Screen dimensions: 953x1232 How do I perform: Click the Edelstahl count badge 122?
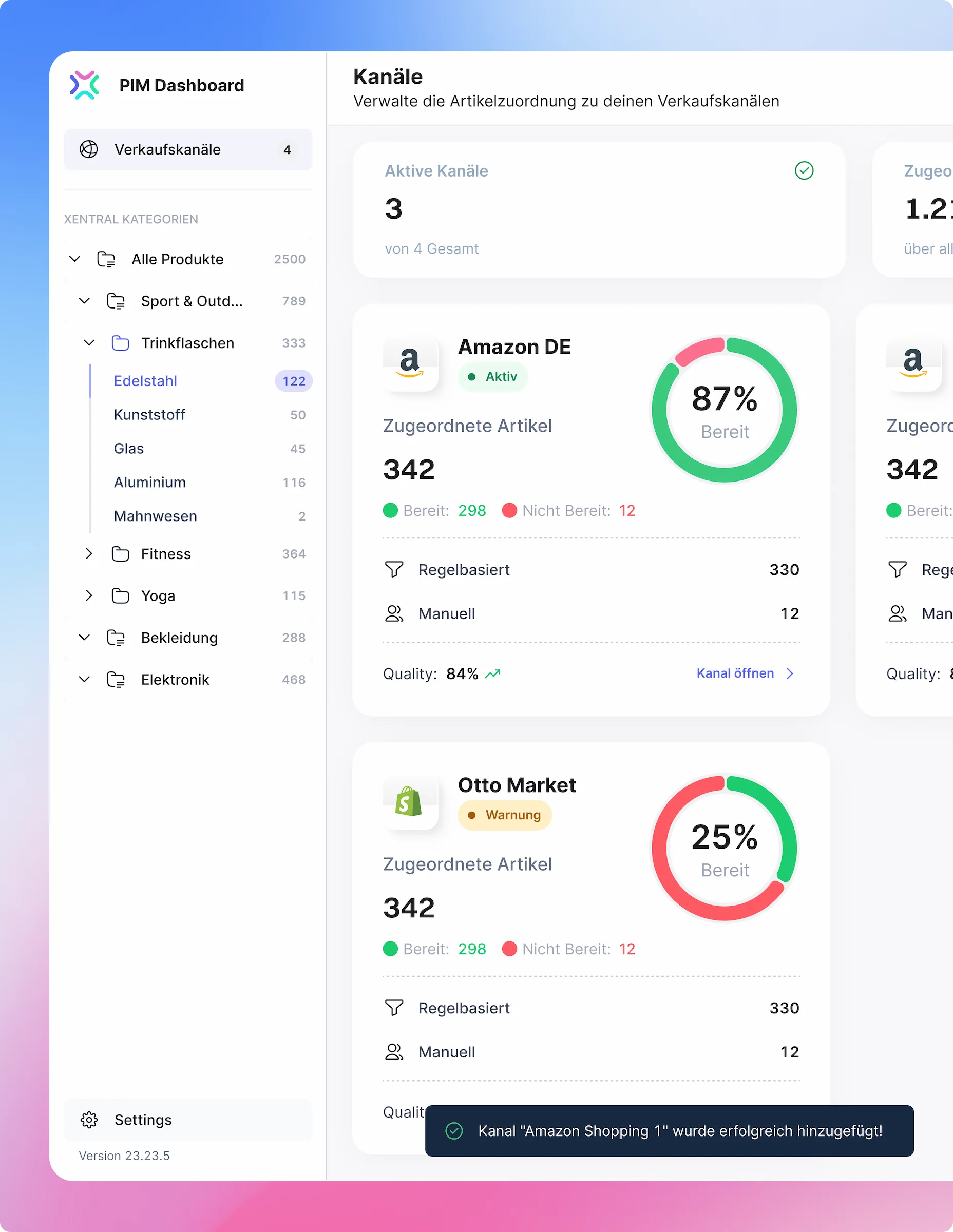click(294, 381)
